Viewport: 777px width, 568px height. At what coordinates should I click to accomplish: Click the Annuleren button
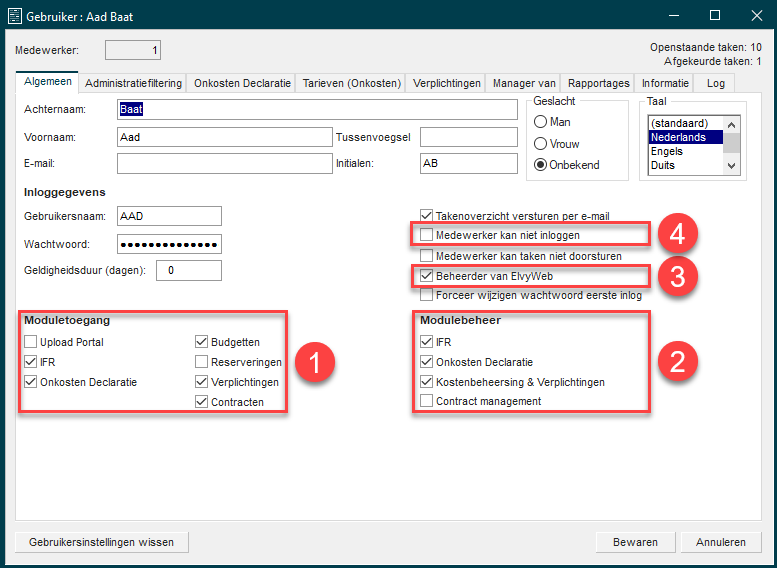tap(721, 542)
